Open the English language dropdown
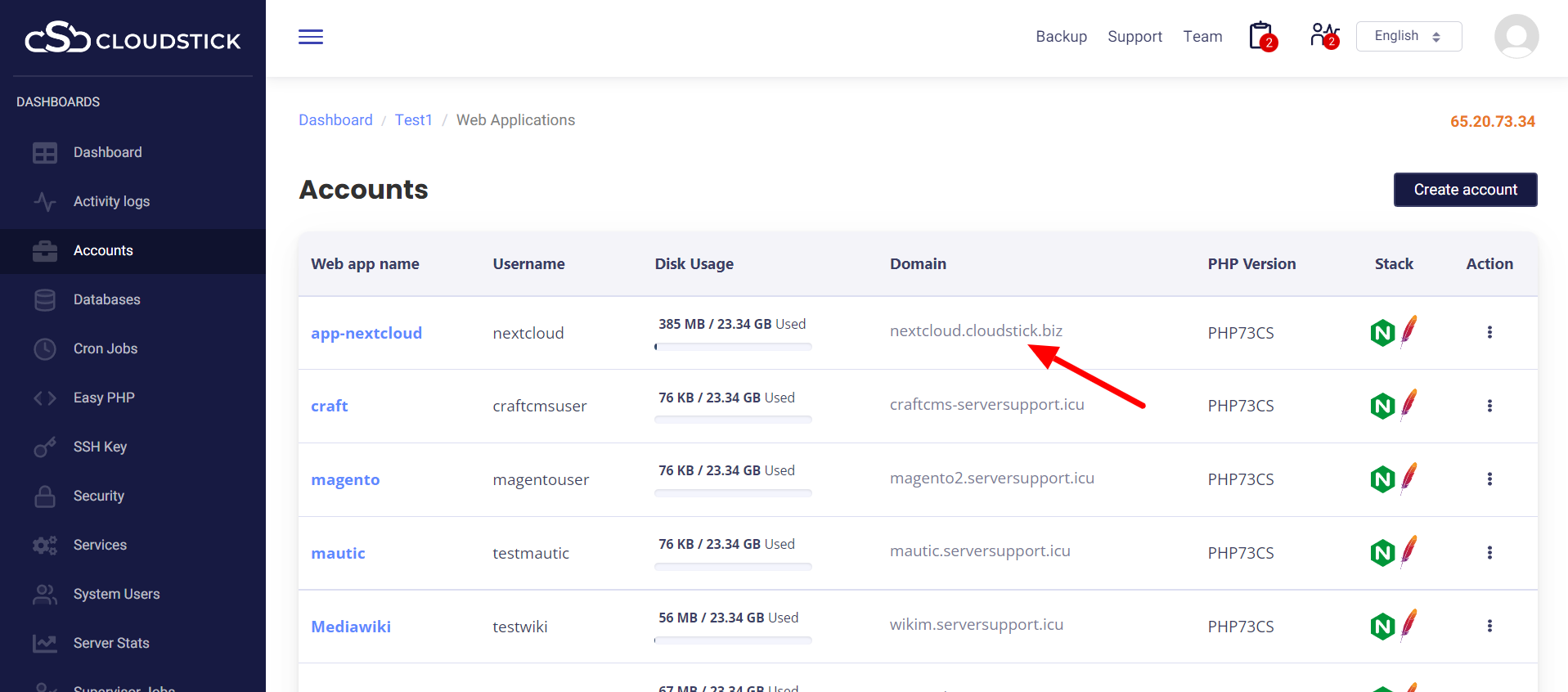 1409,37
